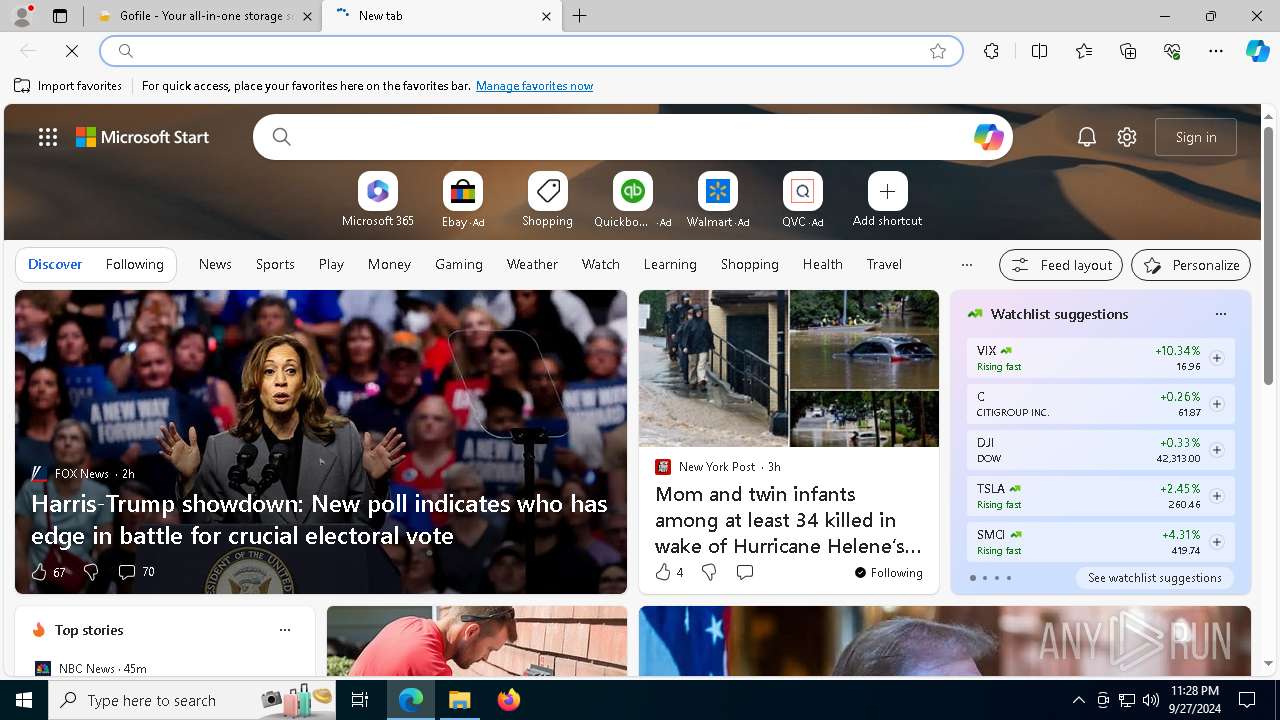The image size is (1280, 720).
Task: Open the notifications bell
Action: click(1086, 137)
